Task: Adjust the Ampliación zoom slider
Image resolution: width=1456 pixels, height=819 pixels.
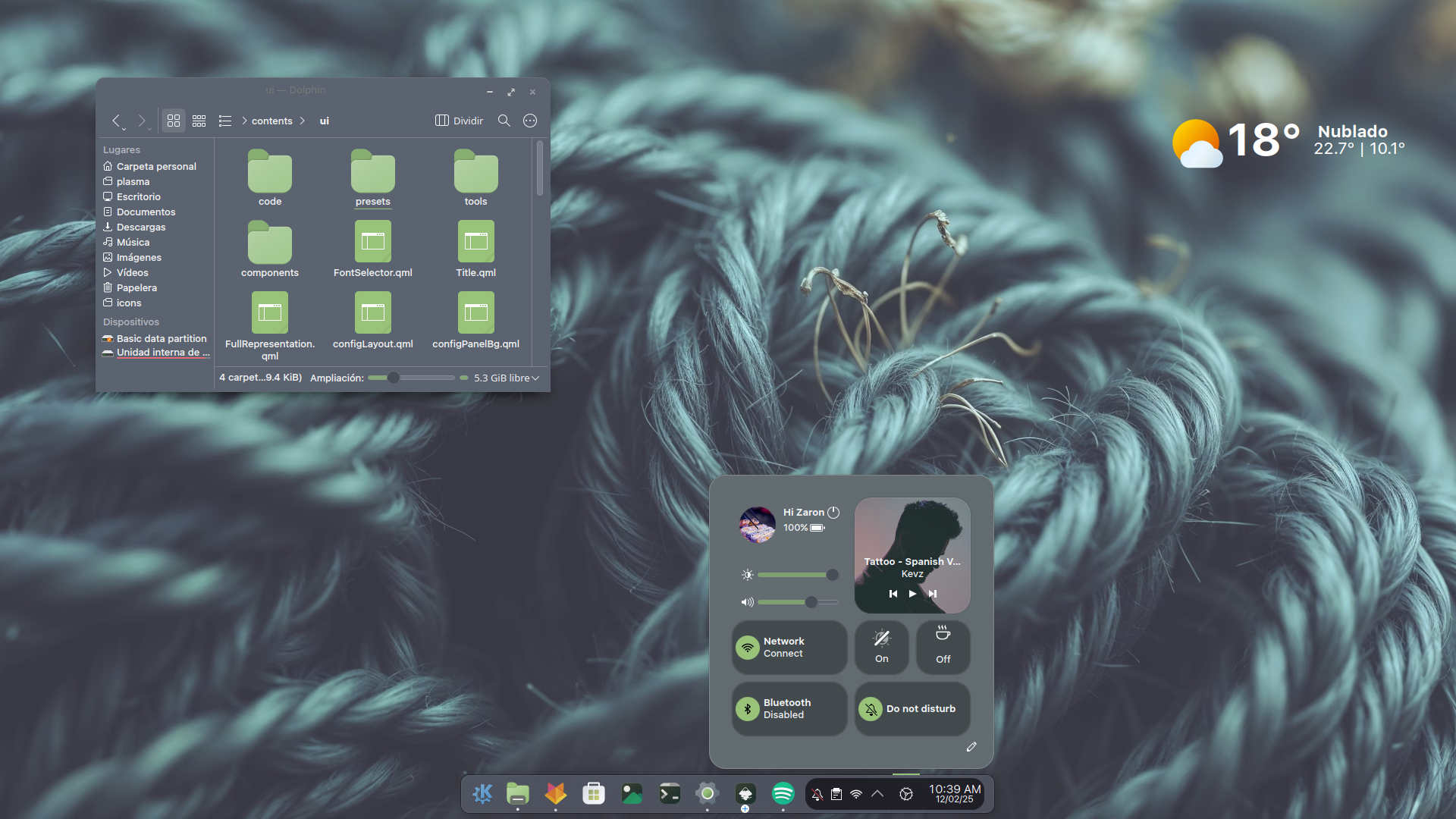Action: pos(411,378)
